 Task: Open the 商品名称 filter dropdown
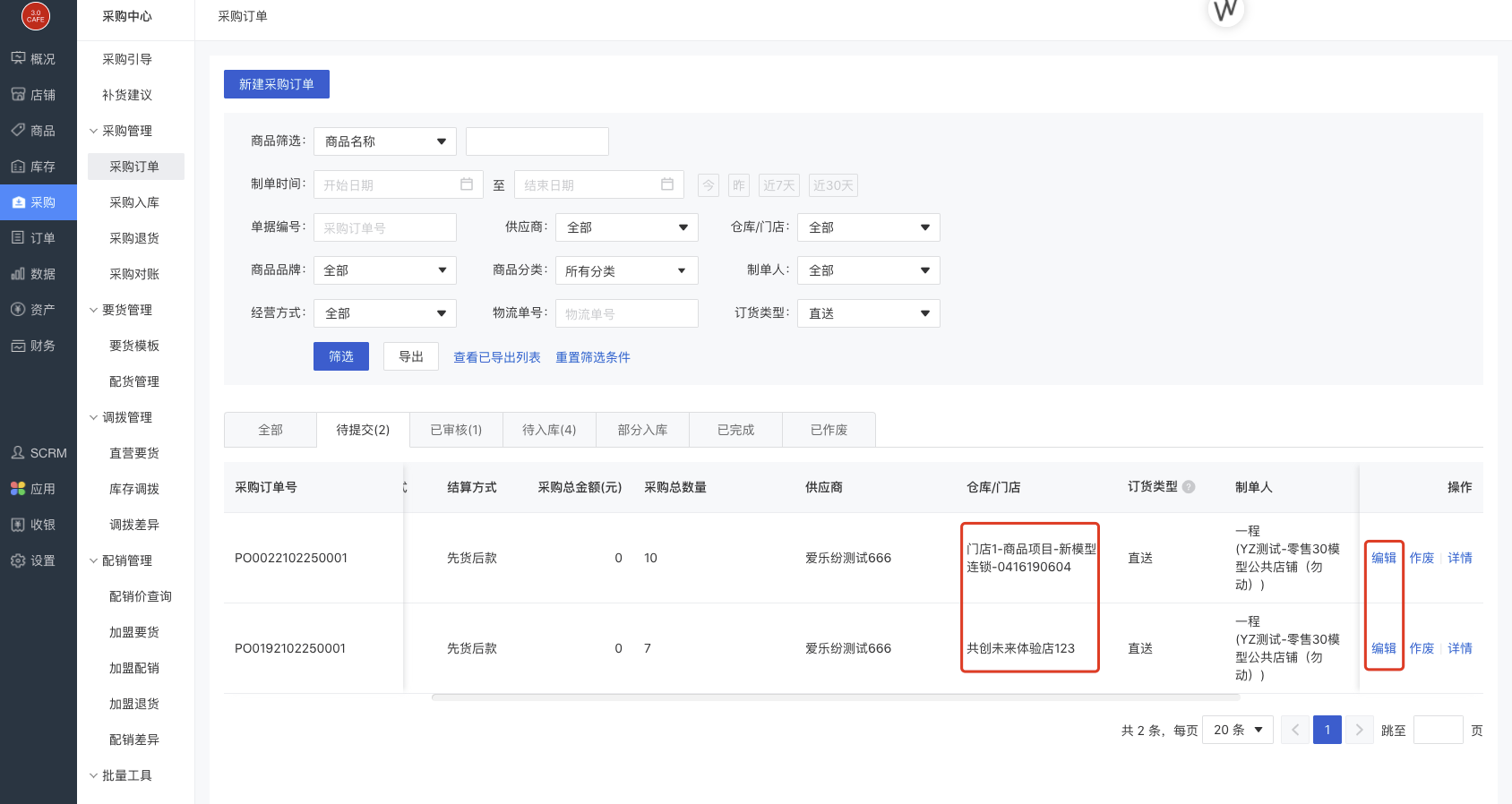click(x=385, y=141)
